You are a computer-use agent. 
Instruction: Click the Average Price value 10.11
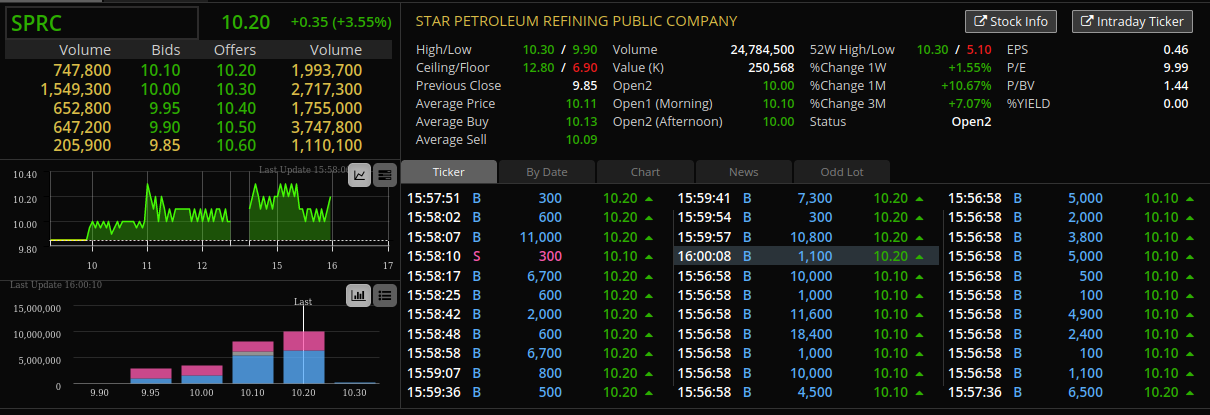pos(581,104)
